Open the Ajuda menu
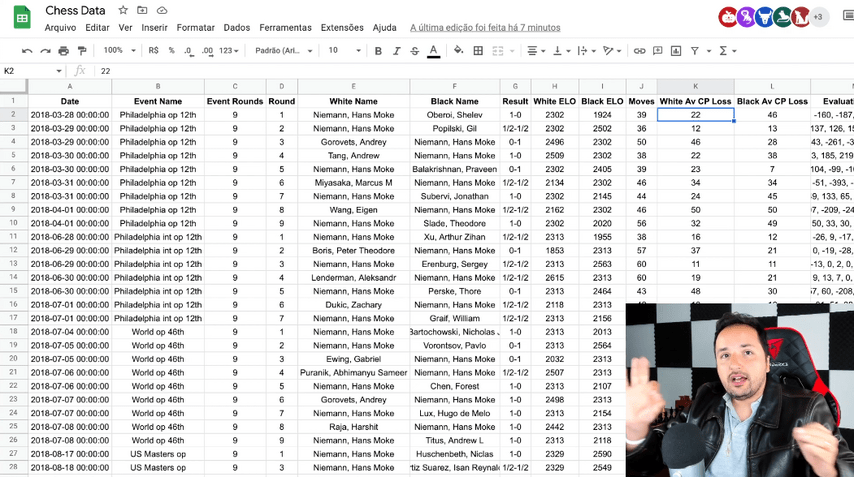The width and height of the screenshot is (854, 477). click(385, 27)
